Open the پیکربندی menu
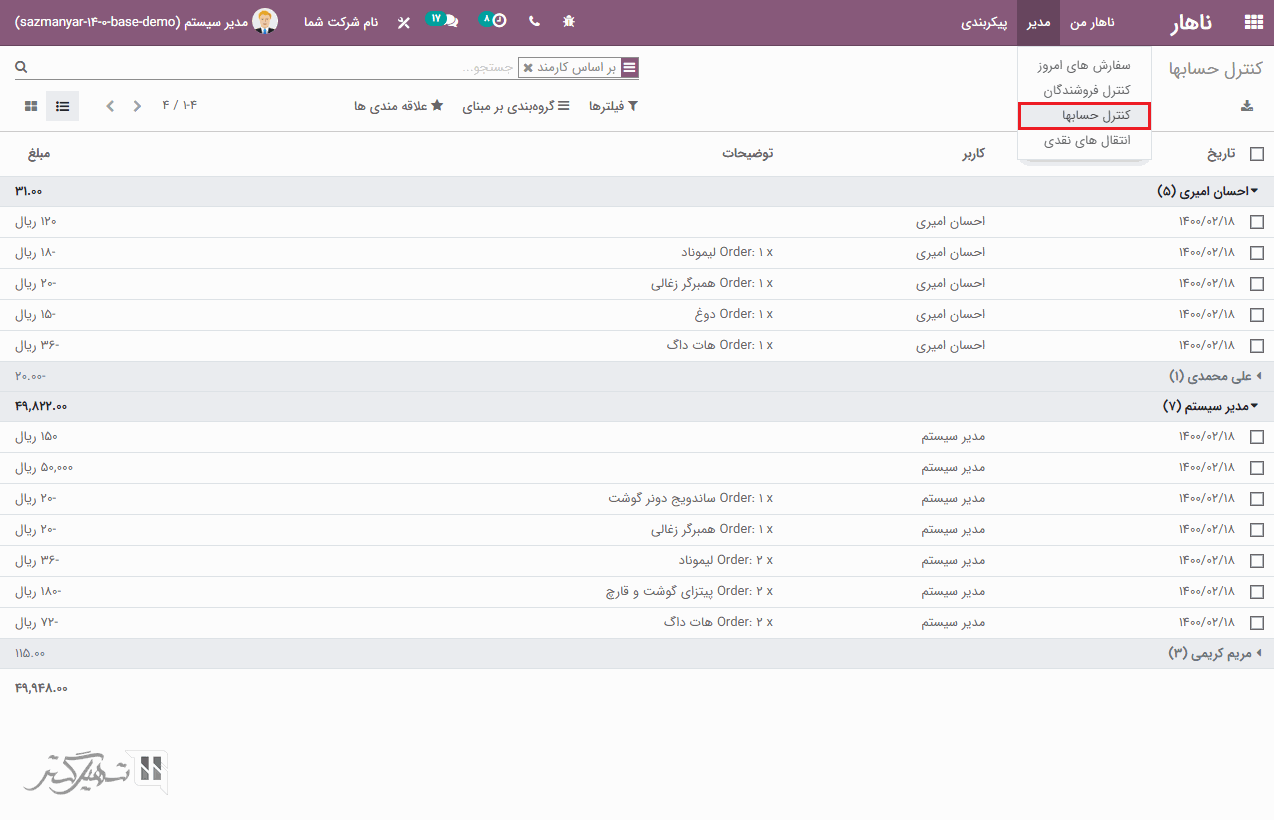 click(985, 21)
